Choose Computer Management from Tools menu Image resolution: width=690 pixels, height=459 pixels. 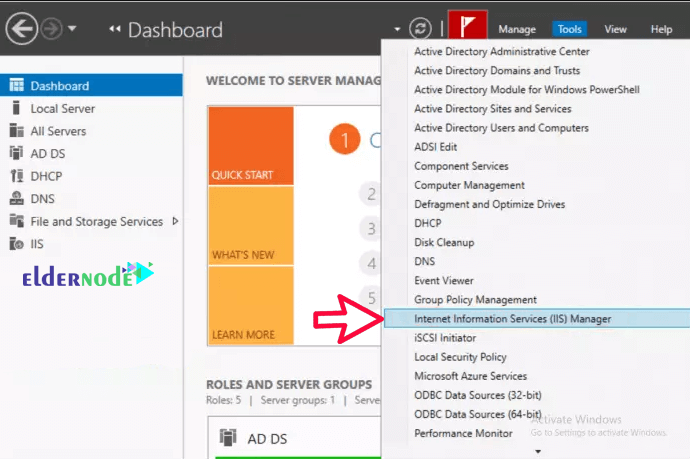pos(469,185)
